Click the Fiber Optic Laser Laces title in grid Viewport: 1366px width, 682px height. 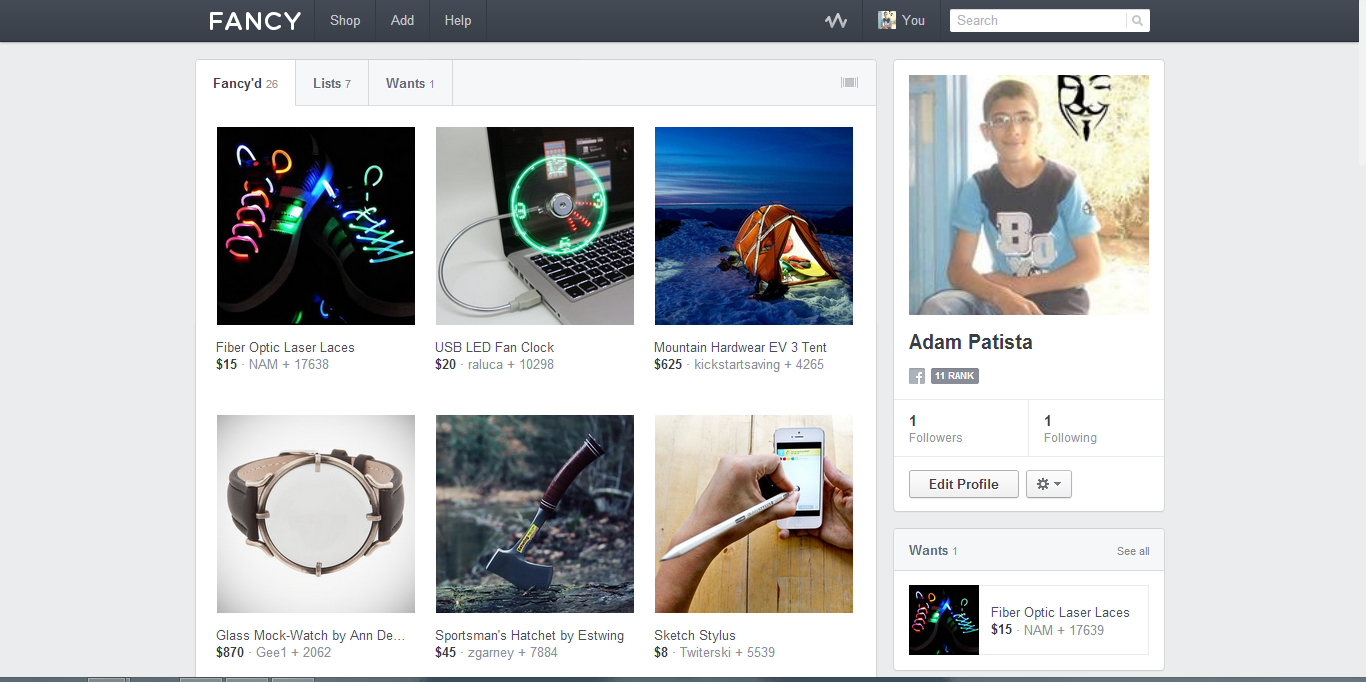coord(285,347)
